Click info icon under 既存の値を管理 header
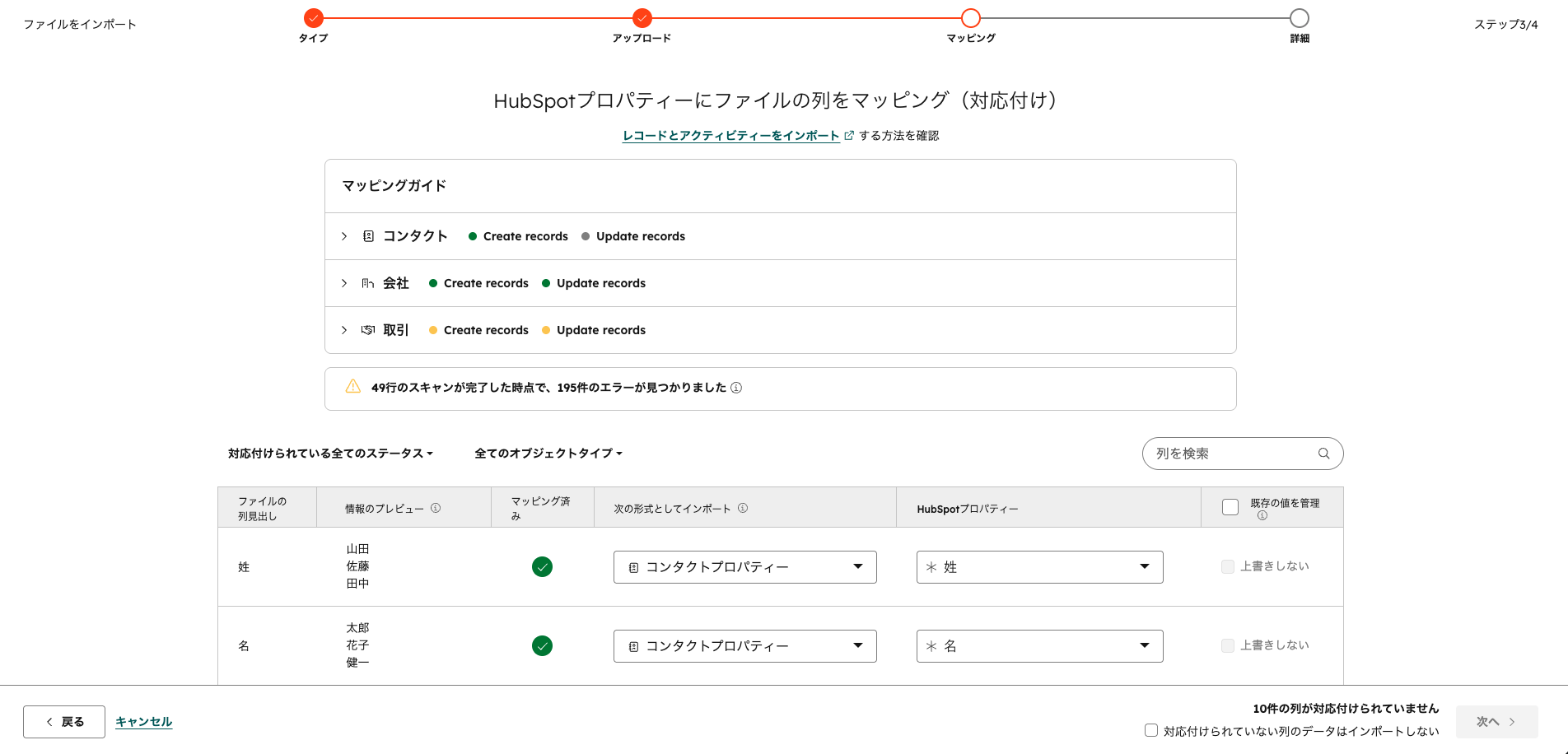Screen dimensions: 1568x754 coord(1262,515)
